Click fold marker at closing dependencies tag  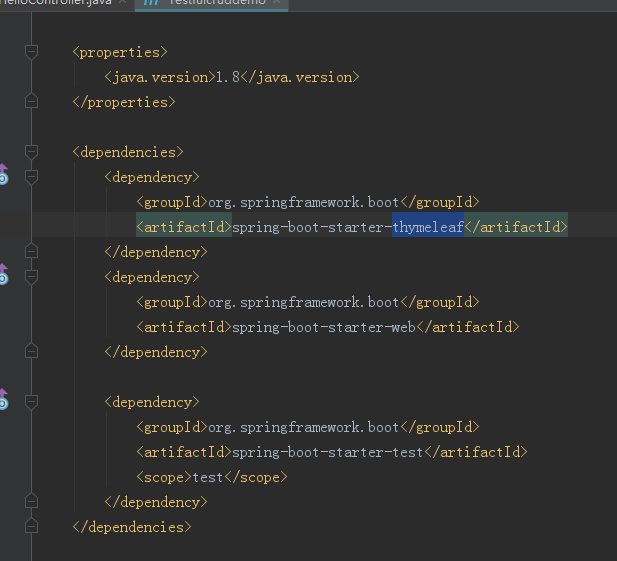coord(31,526)
